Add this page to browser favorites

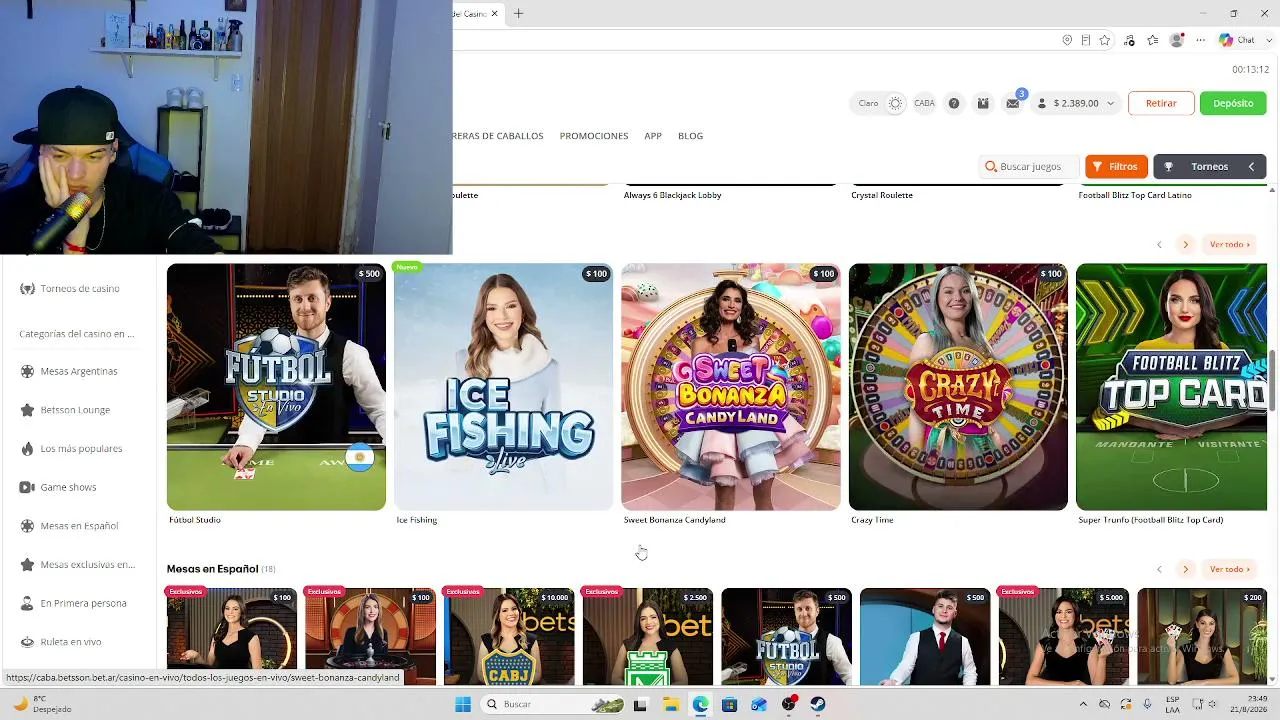point(1105,40)
